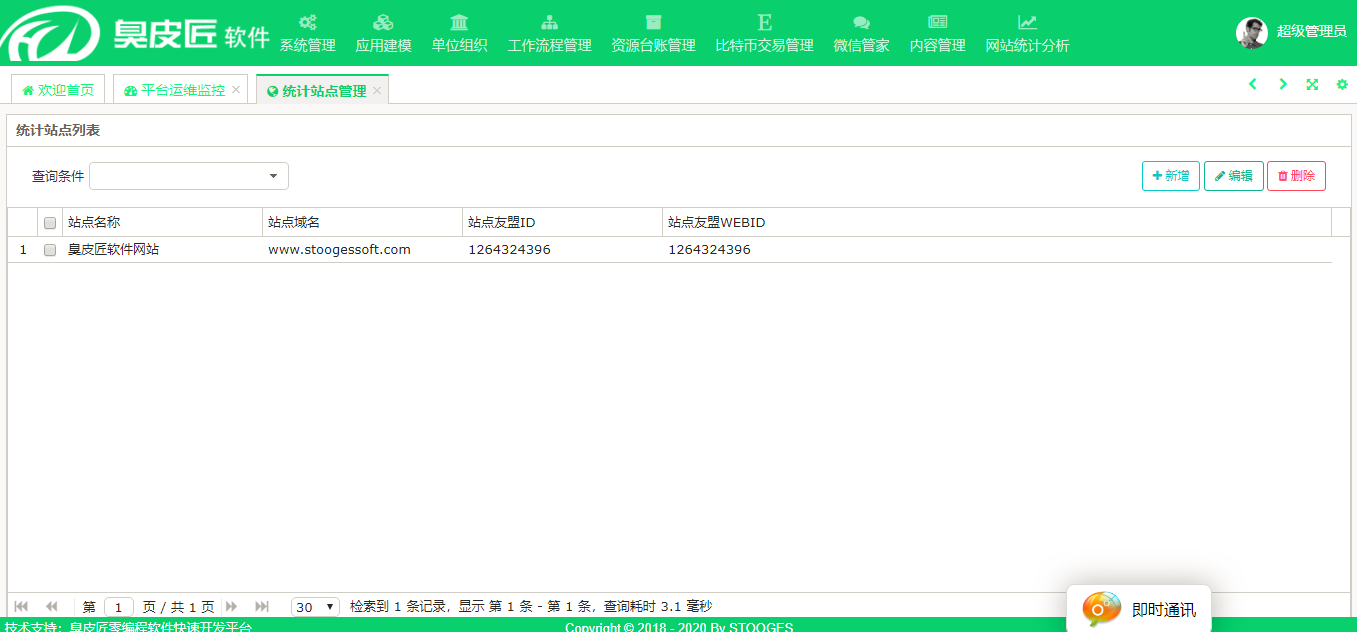The image size is (1357, 632).
Task: Click the 应用建模 cubes icon
Action: click(383, 22)
